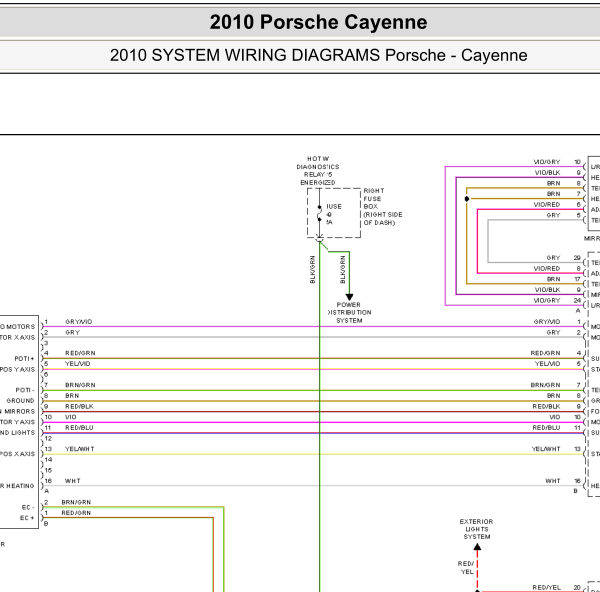Screen dimensions: 600x592
Task: Click the 2010 SYSTEM WIRING DIAGRAMS subtitle
Action: point(318,55)
